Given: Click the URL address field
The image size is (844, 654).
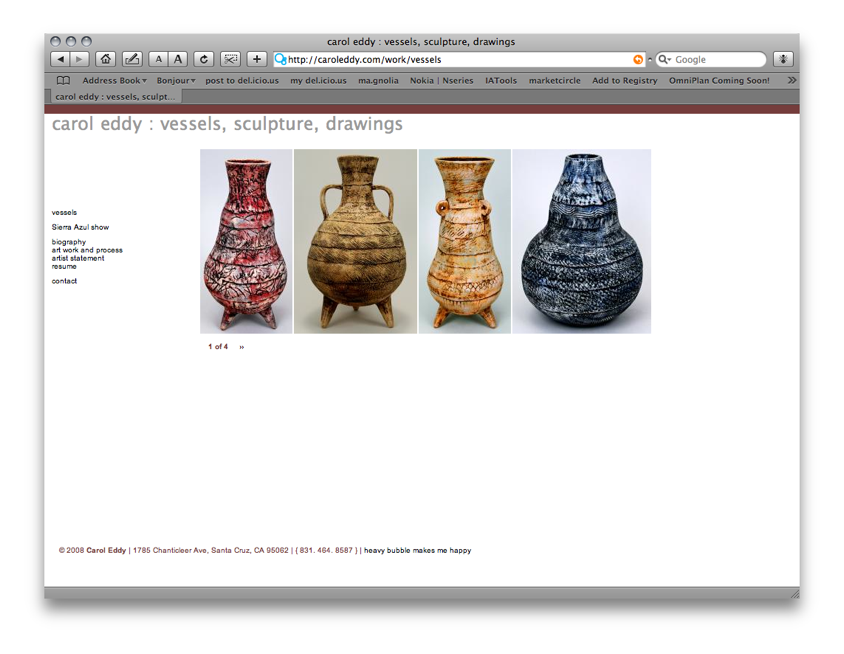Looking at the screenshot, I should coord(459,60).
